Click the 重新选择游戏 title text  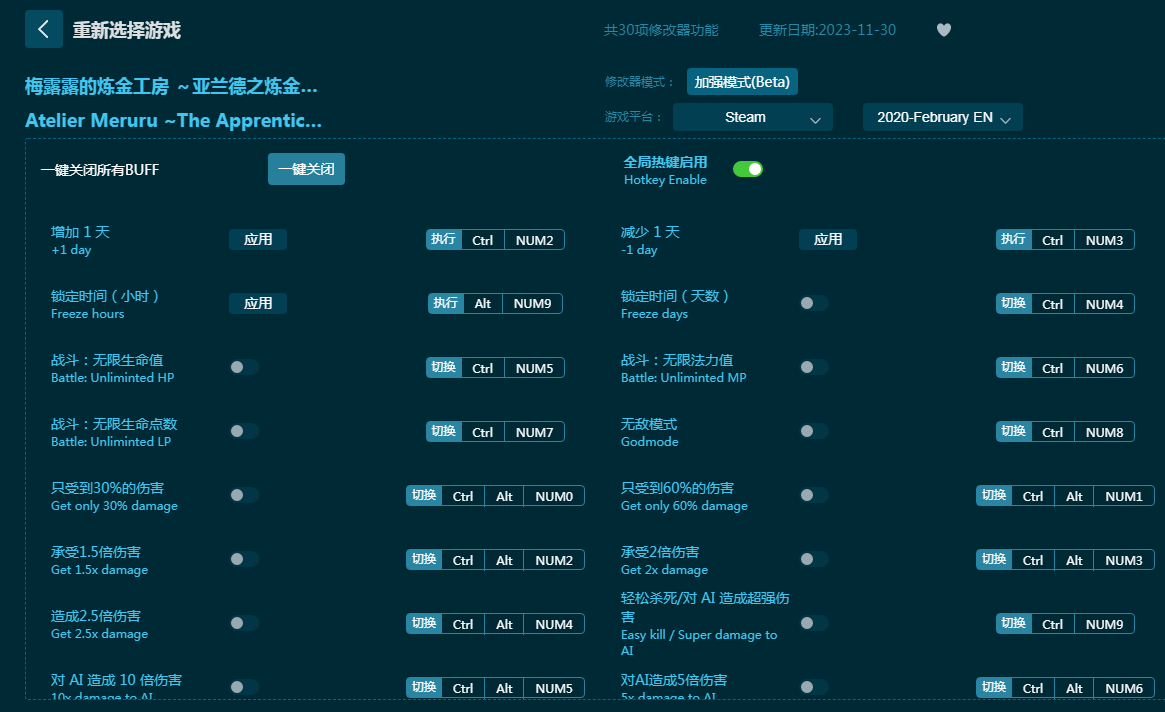click(x=127, y=30)
